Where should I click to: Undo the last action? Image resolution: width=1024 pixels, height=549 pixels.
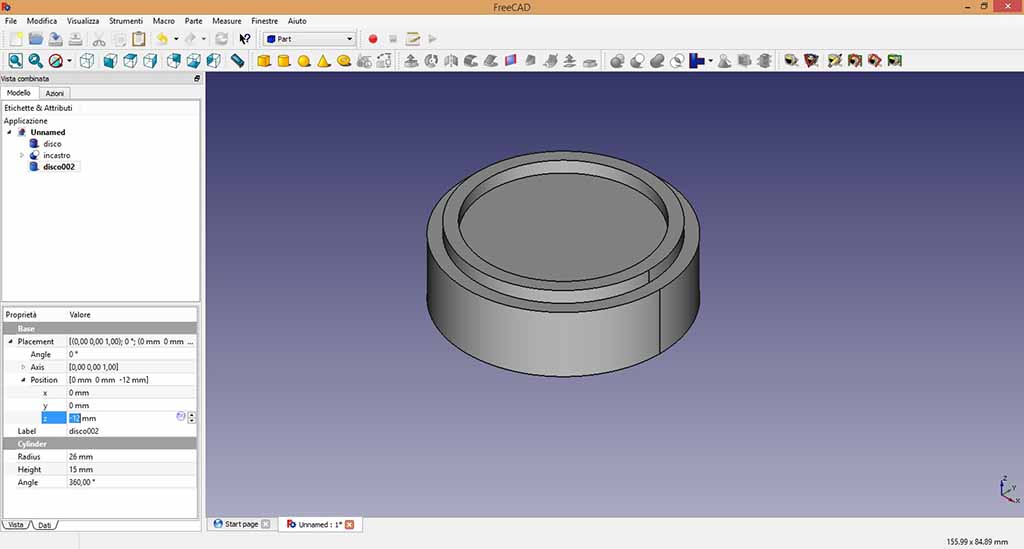[x=162, y=39]
